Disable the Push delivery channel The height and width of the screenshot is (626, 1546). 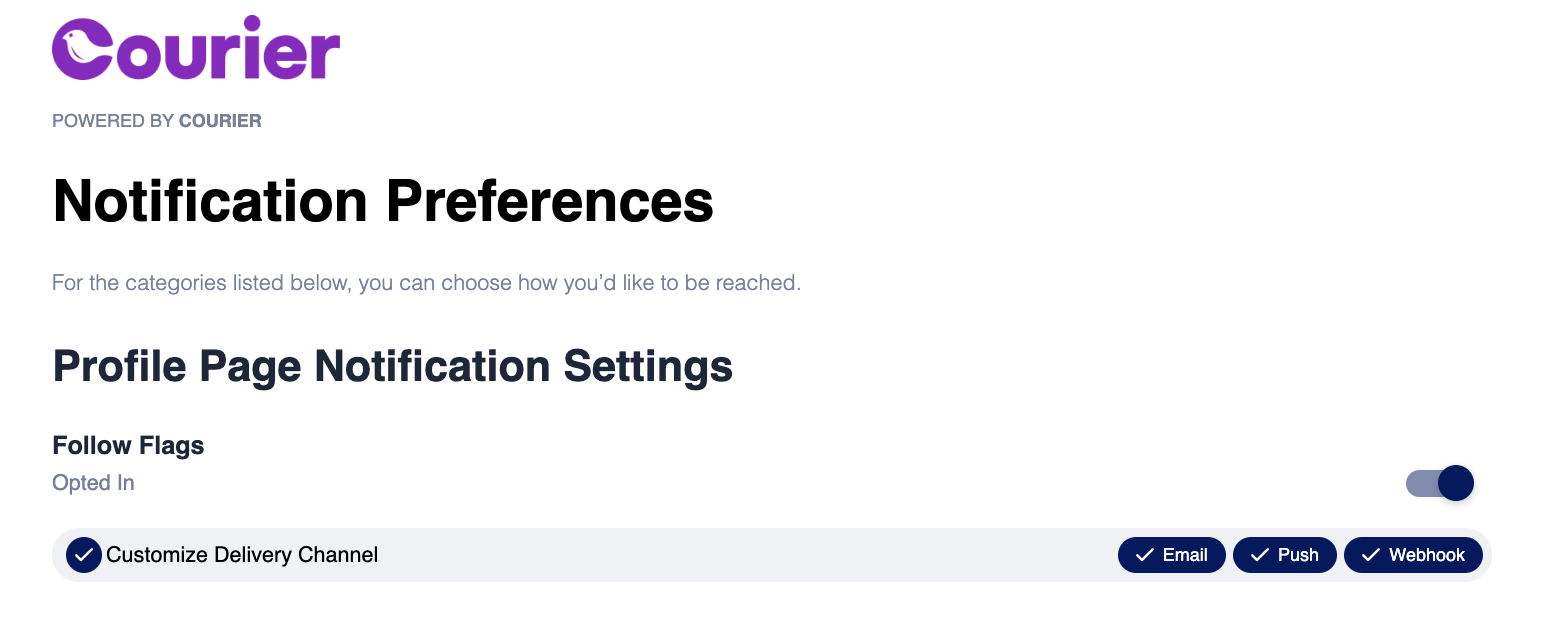1285,554
